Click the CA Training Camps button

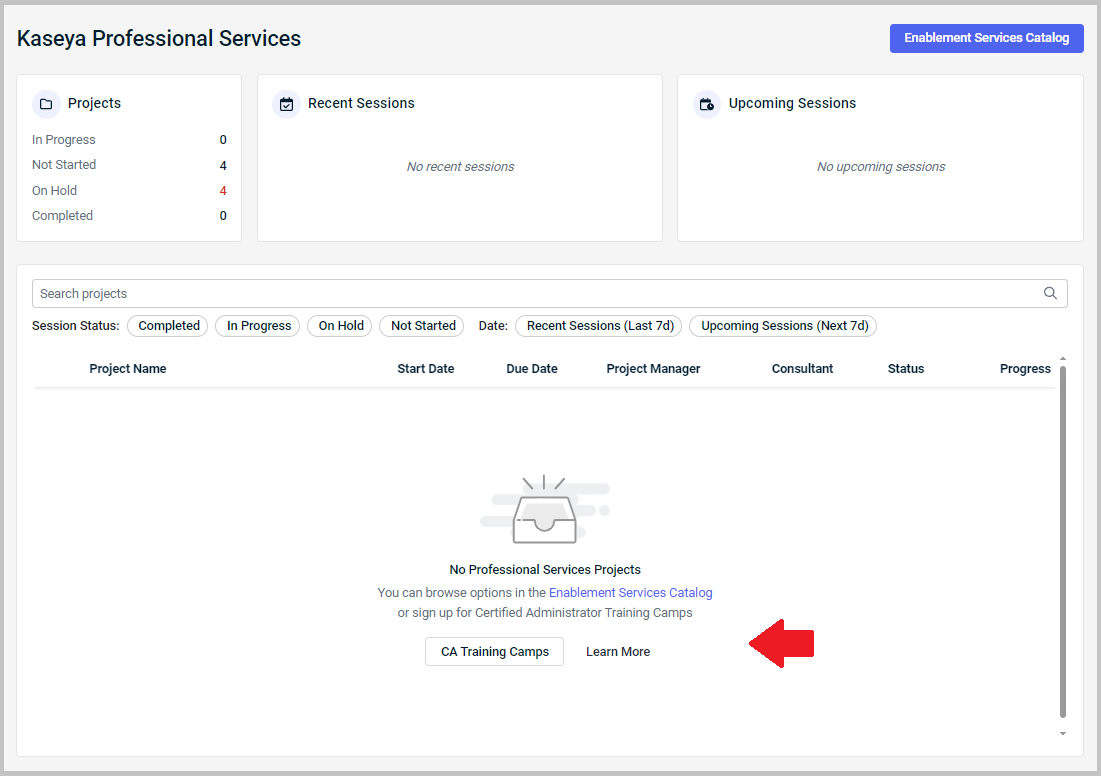pyautogui.click(x=494, y=652)
